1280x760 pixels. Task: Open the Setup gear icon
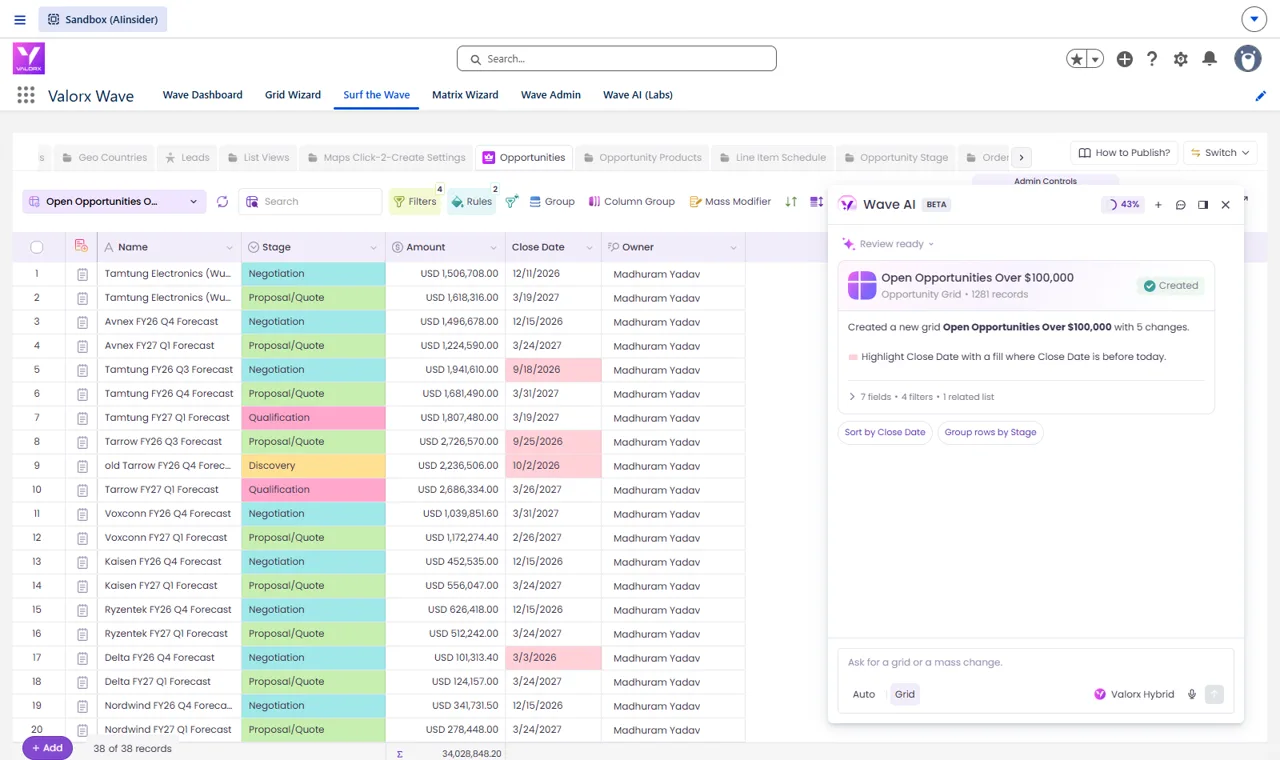pyautogui.click(x=1181, y=59)
